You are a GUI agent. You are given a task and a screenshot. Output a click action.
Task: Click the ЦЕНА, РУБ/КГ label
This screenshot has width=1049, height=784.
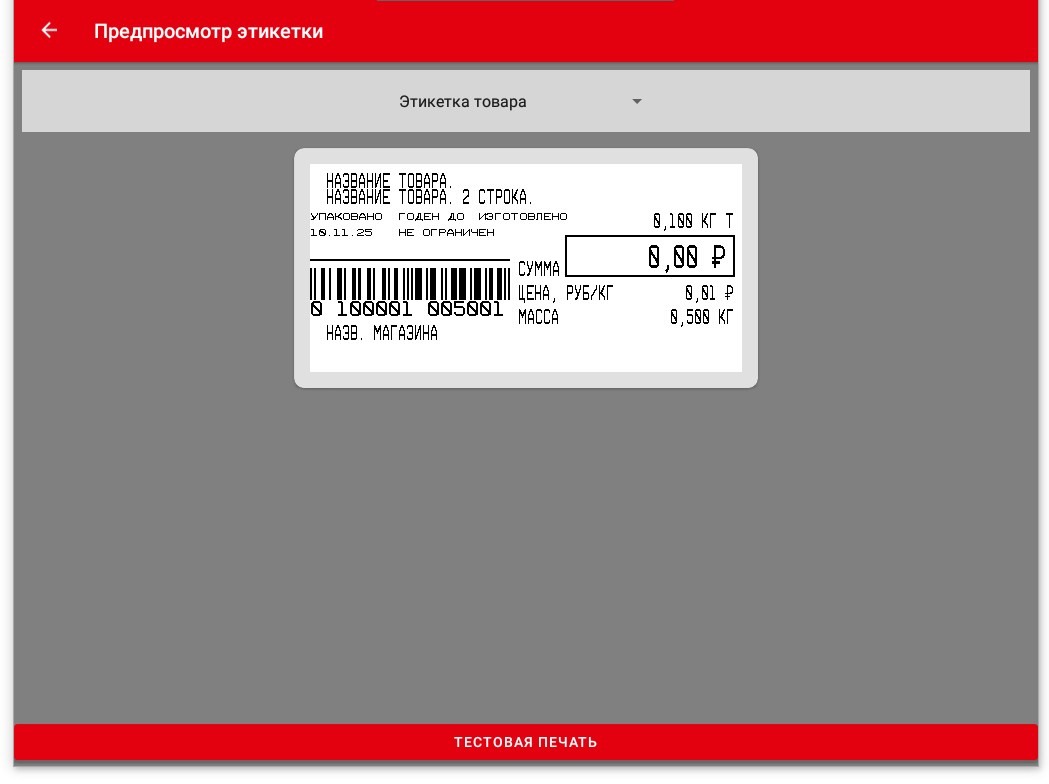point(565,293)
